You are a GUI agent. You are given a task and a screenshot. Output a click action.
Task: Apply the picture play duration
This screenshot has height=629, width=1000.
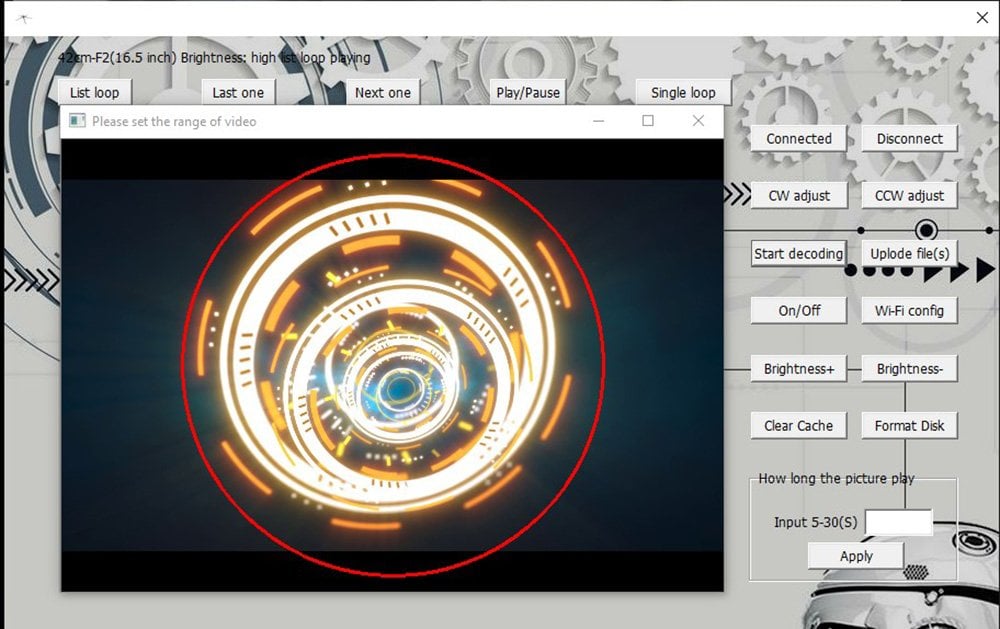click(x=856, y=556)
